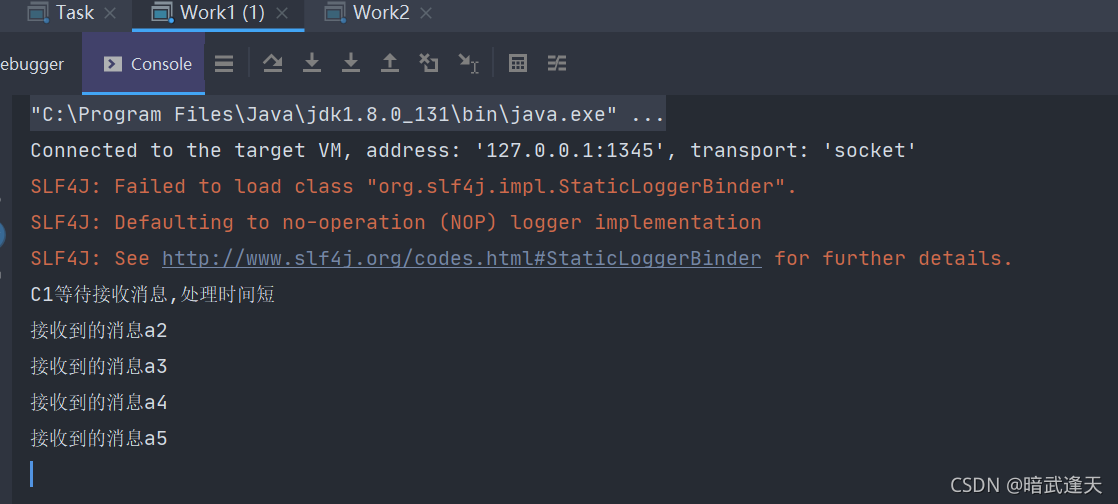Screen dimensions: 1118x504
Task: Open the slf4j StaticLoggerBinder link
Action: coord(462,258)
